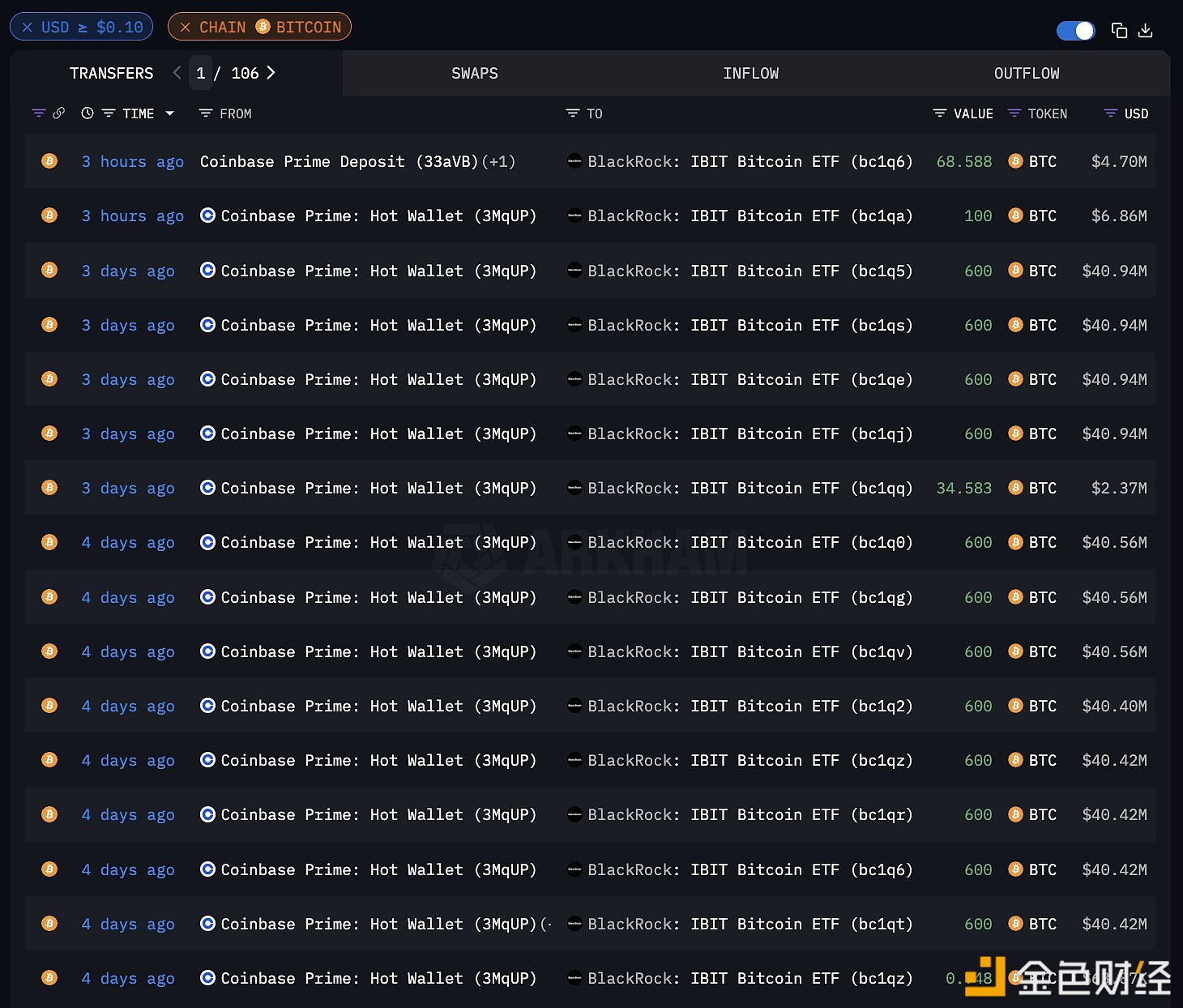Click BTC token icon in the bc1qj row

[x=1015, y=434]
